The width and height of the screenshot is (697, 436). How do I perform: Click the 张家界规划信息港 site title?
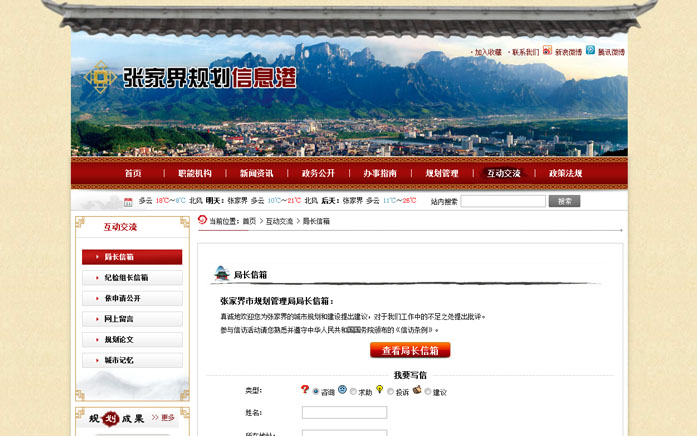[x=209, y=78]
